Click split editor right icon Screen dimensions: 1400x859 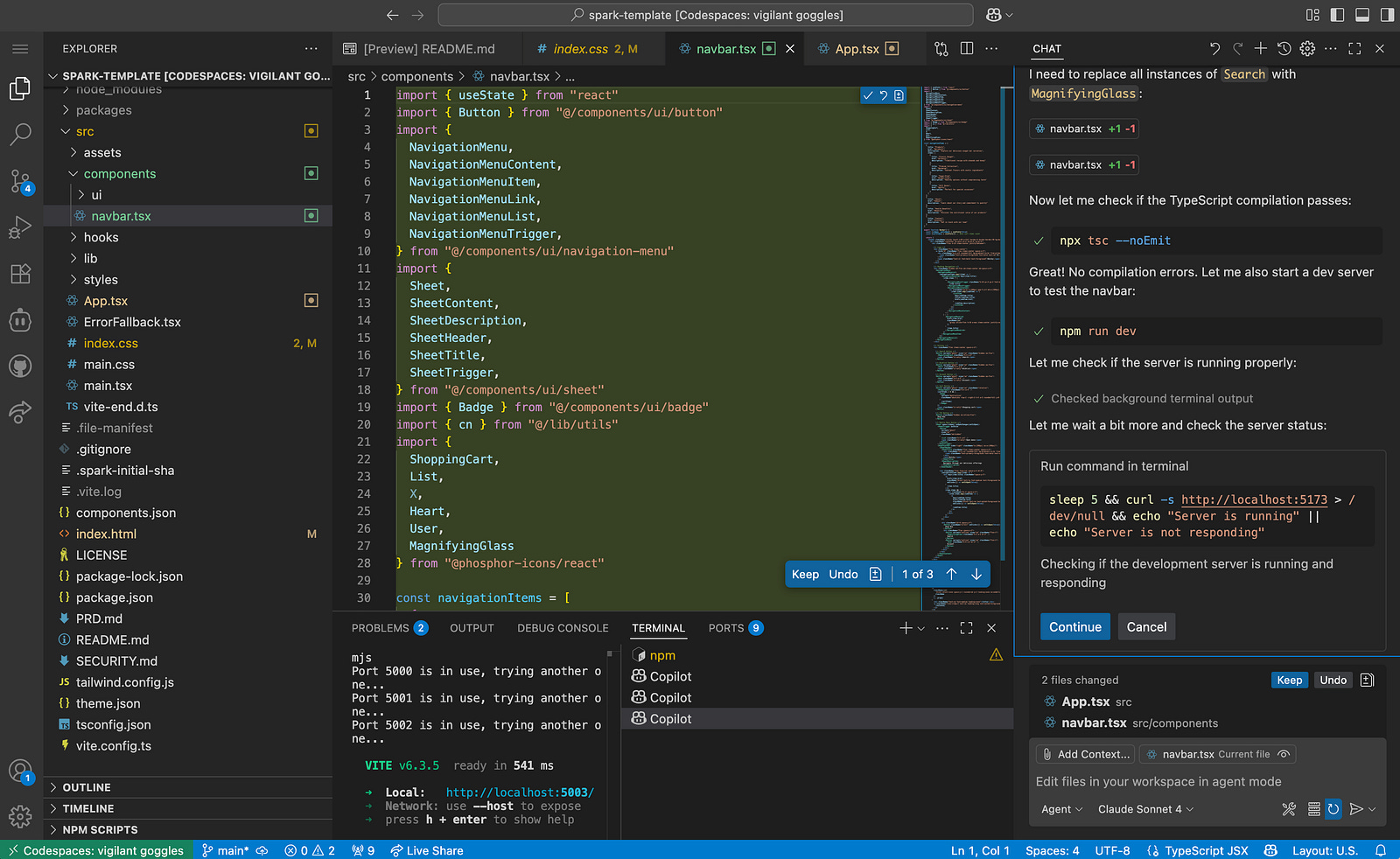[x=967, y=49]
